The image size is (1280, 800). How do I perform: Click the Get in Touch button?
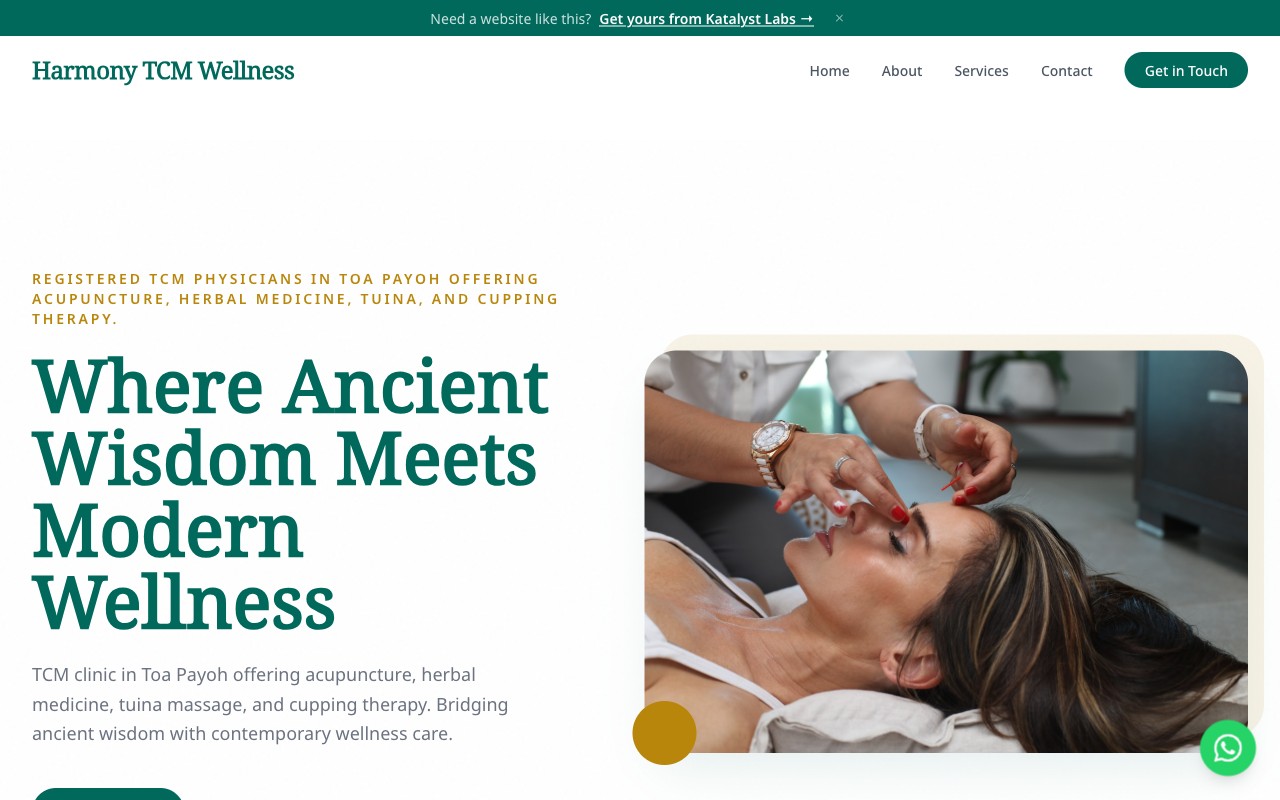[x=1185, y=70]
